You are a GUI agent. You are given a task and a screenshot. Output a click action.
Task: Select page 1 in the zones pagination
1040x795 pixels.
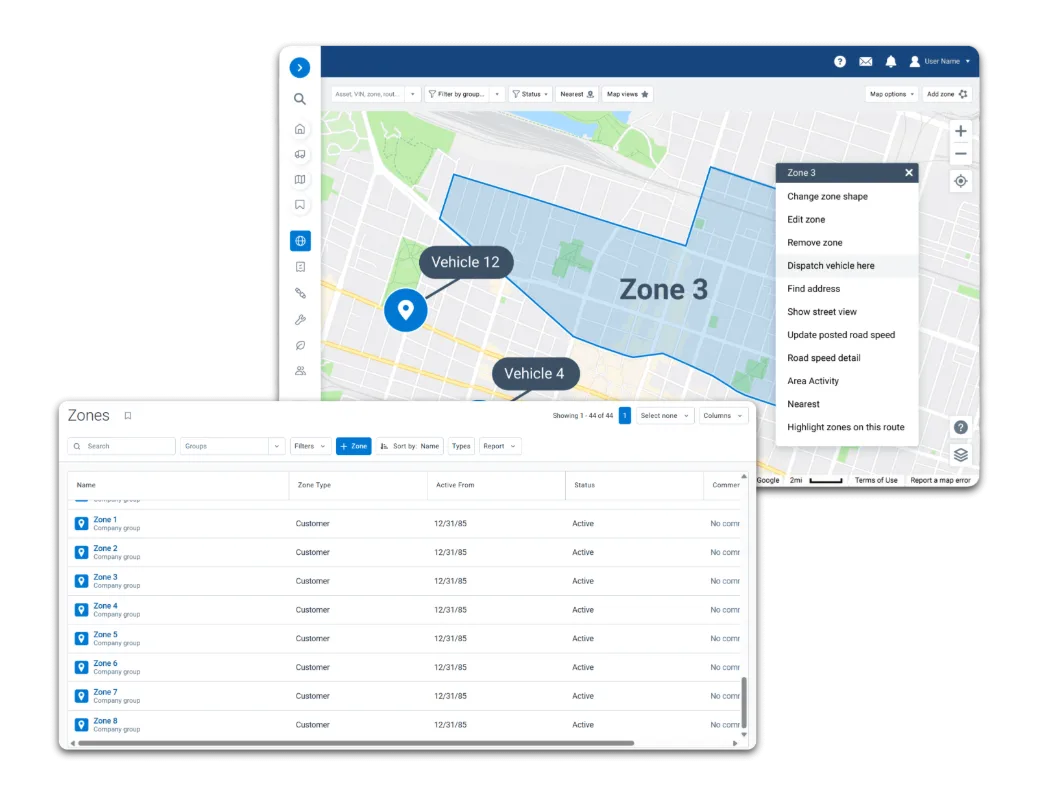(625, 416)
